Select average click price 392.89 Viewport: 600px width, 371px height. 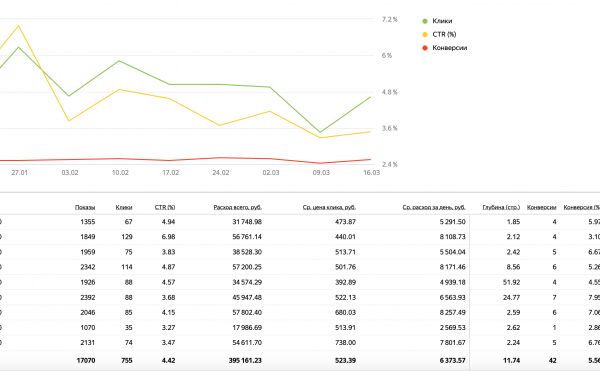[x=346, y=282]
